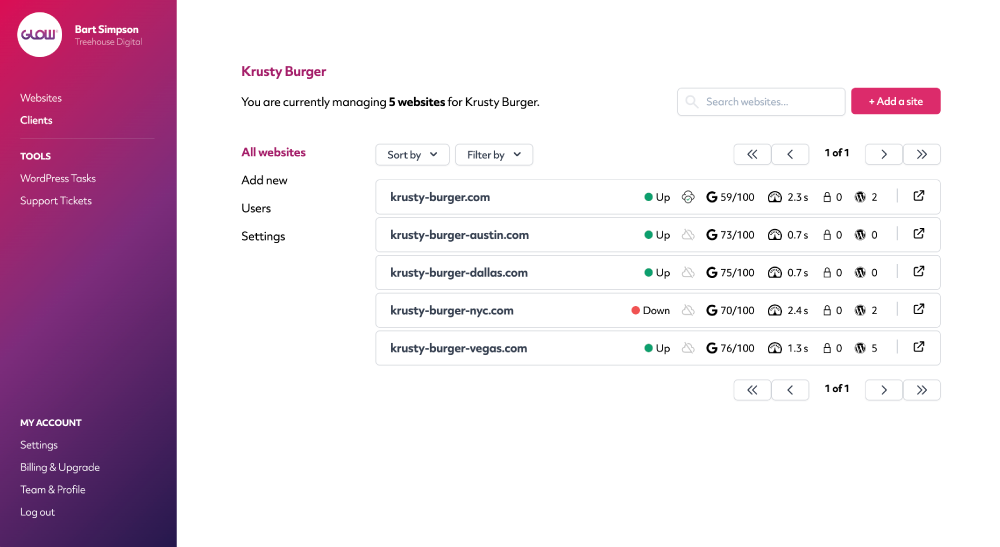Go to previous page in bottom pagination
The width and height of the screenshot is (1000, 547).
(790, 390)
